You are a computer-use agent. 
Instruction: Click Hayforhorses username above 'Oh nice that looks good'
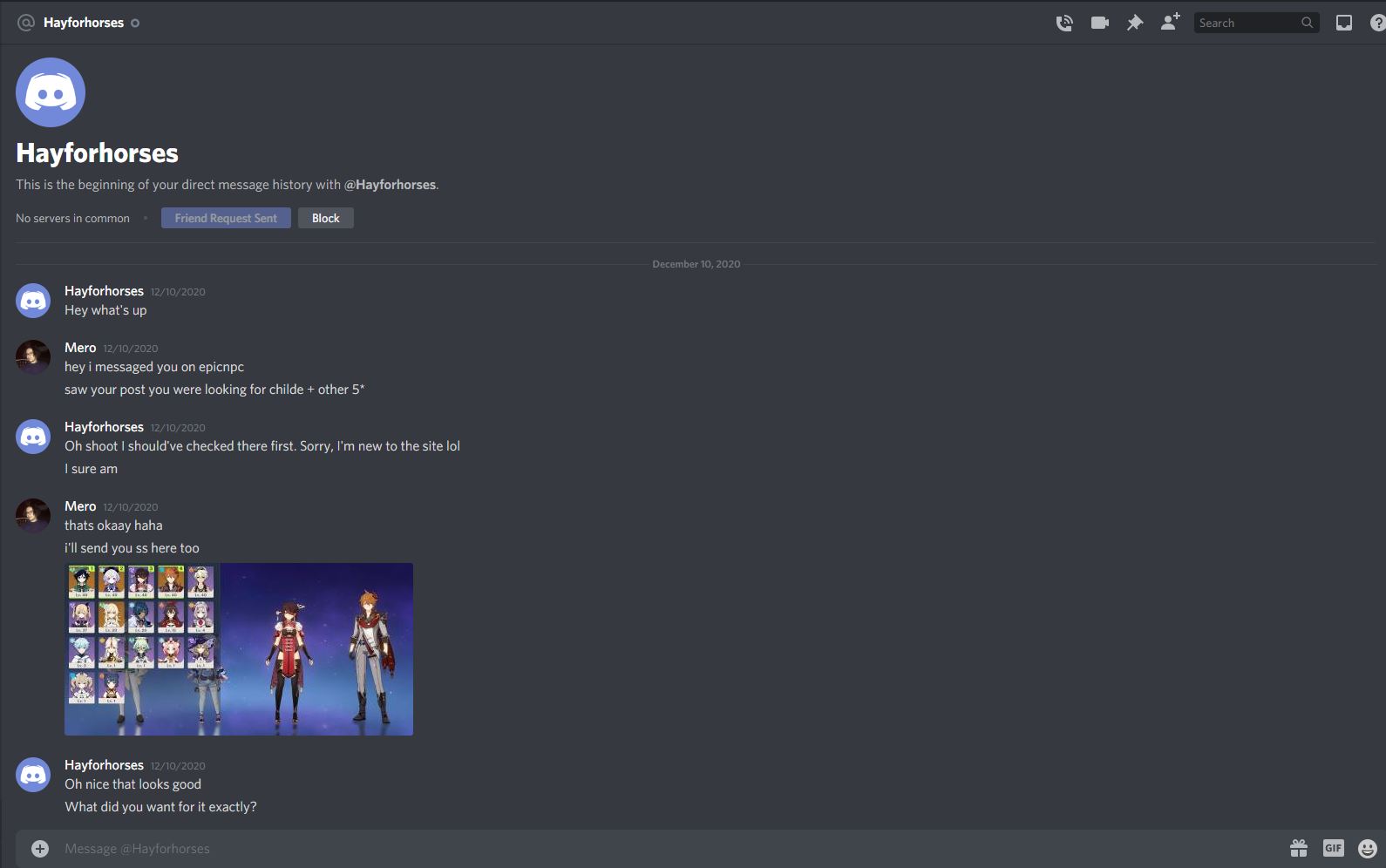click(104, 765)
